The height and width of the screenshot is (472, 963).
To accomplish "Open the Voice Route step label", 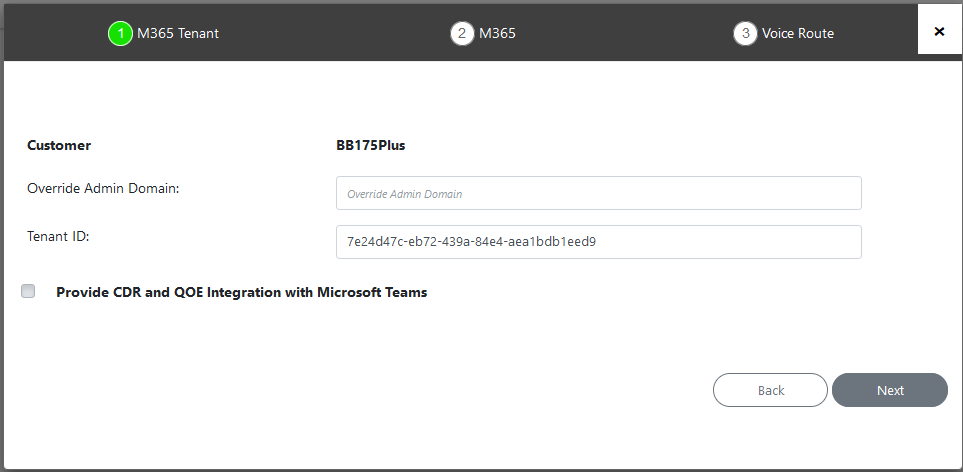I will point(797,33).
